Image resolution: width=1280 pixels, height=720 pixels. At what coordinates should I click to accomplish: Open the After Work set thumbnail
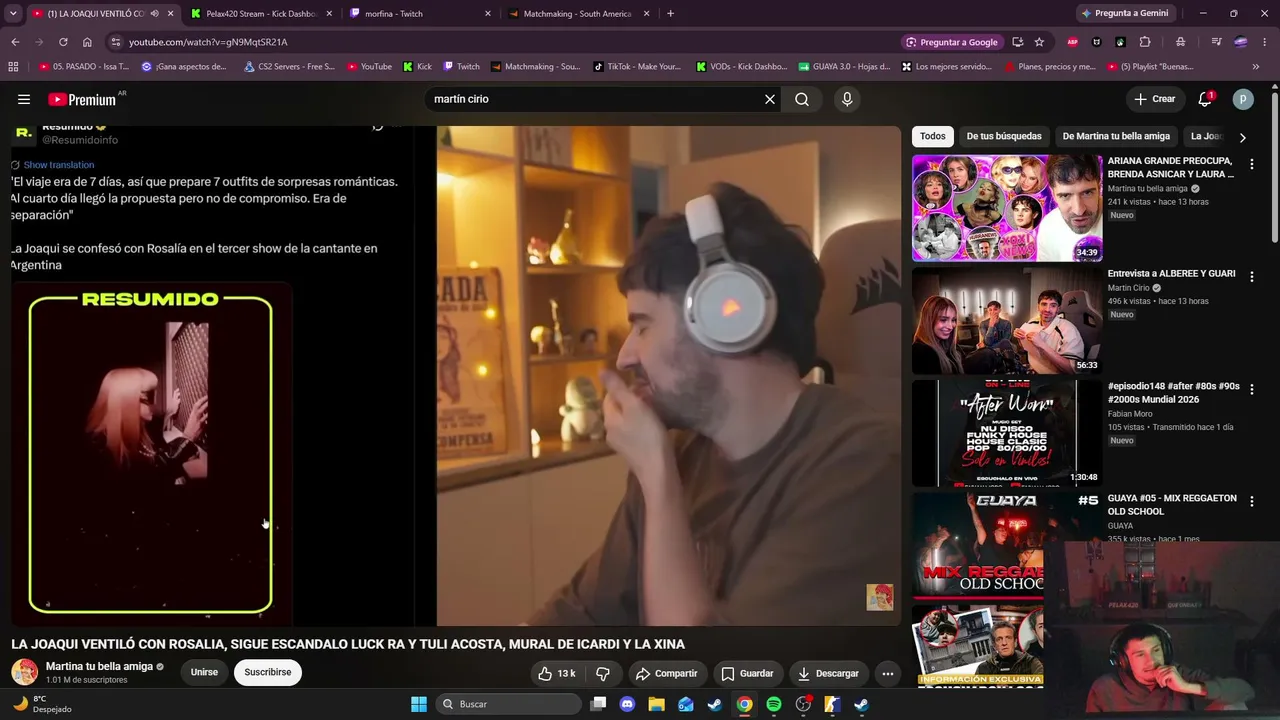tap(1007, 433)
